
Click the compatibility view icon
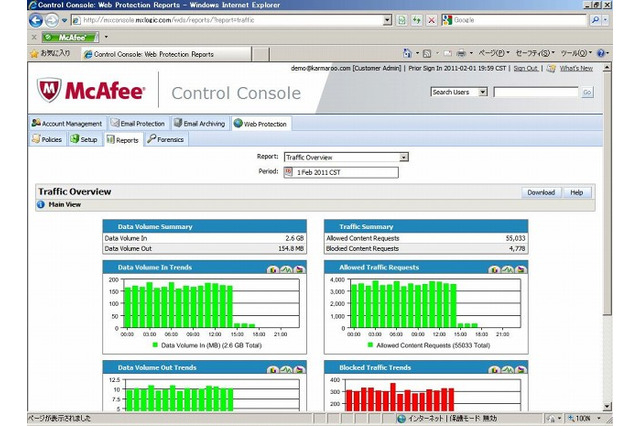tap(402, 20)
